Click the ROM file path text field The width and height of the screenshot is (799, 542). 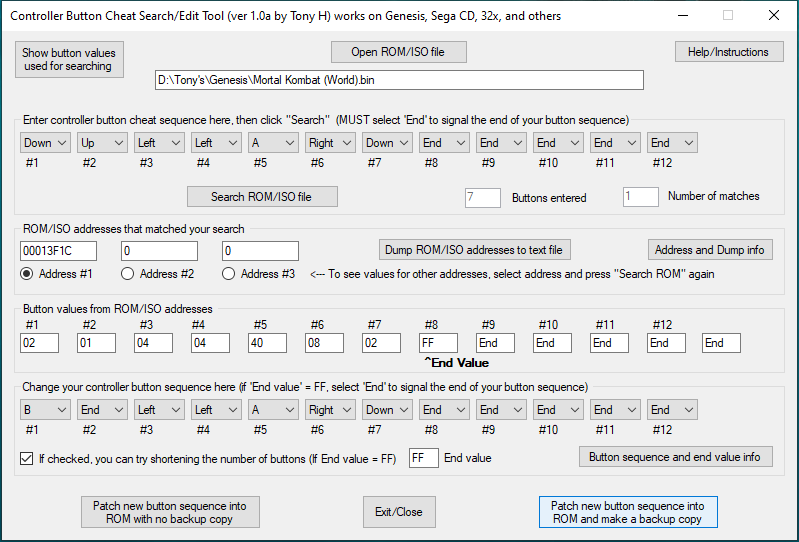pos(399,80)
